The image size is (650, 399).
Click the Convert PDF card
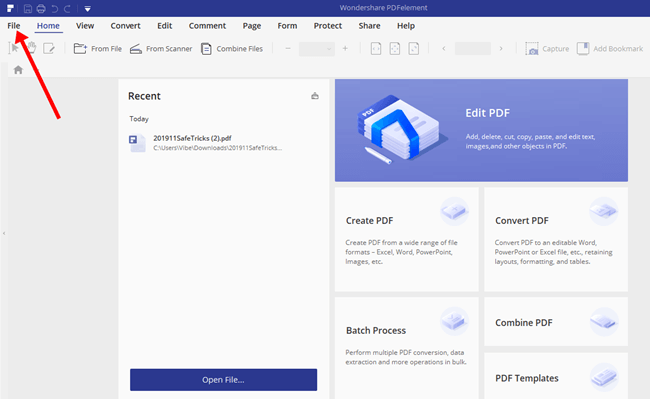pos(556,239)
